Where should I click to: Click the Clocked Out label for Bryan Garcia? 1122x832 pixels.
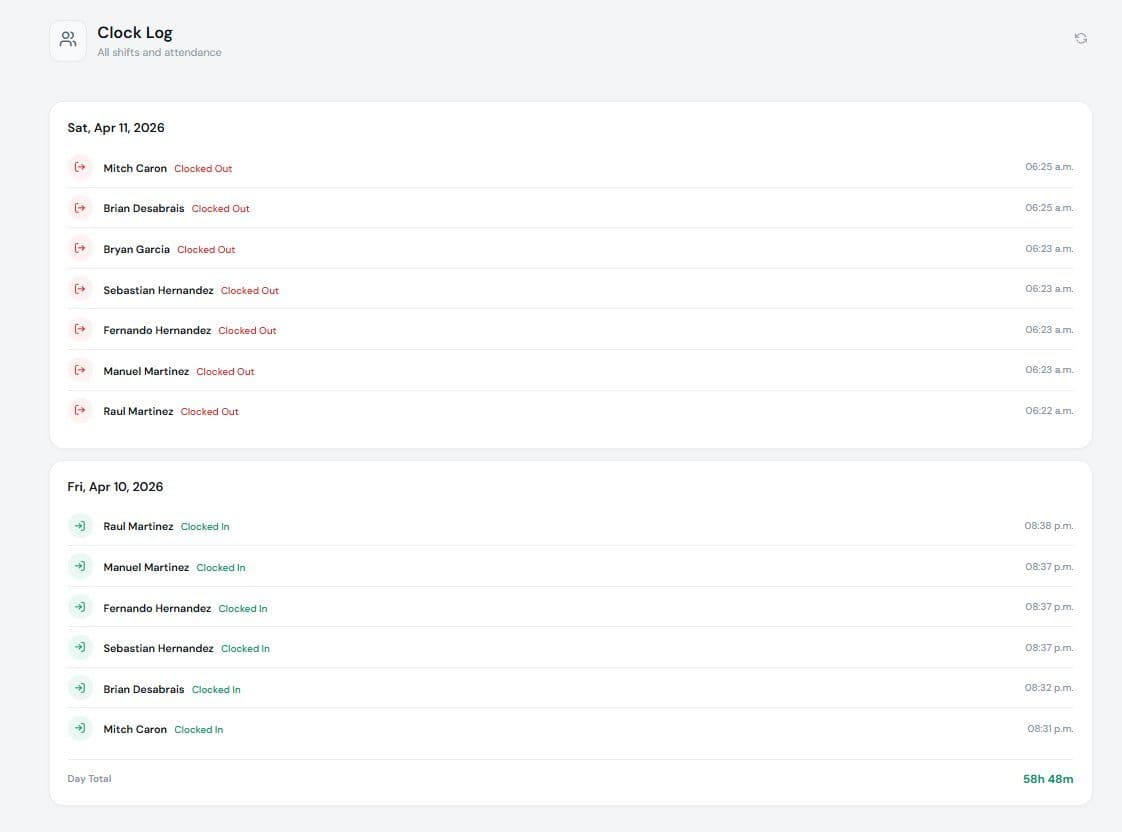(206, 249)
